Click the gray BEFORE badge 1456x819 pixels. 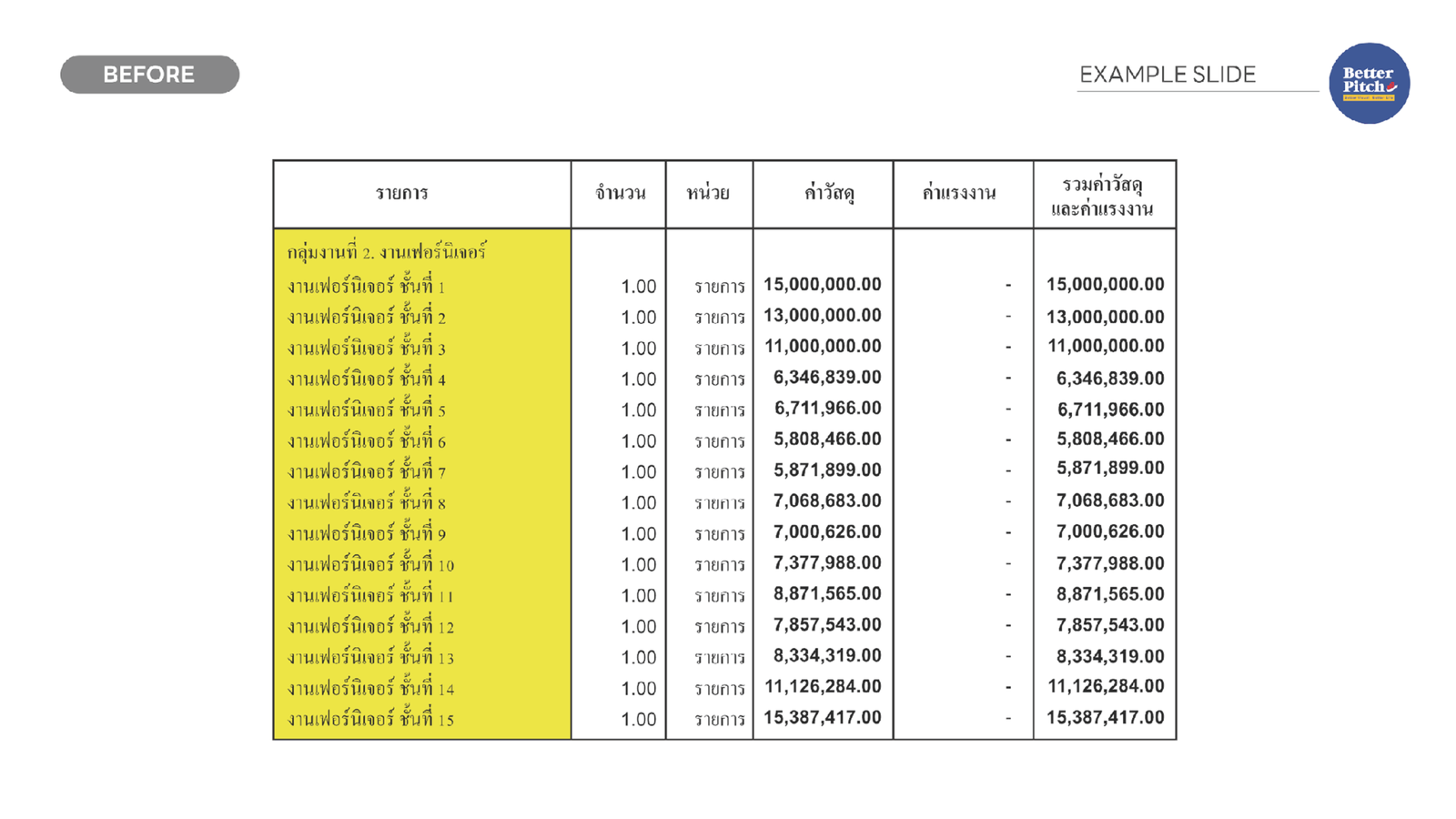pos(149,75)
